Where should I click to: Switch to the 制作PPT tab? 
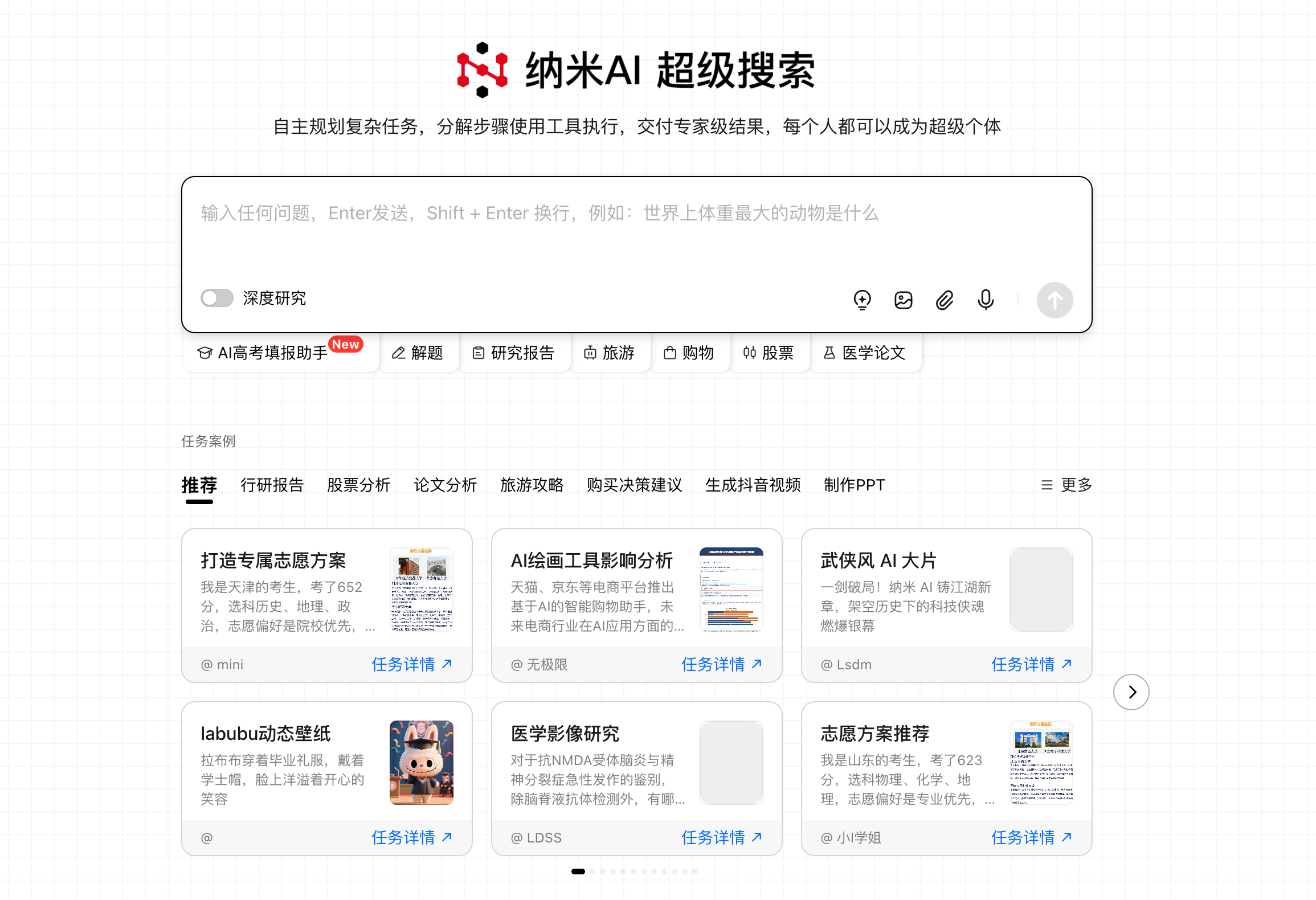854,485
